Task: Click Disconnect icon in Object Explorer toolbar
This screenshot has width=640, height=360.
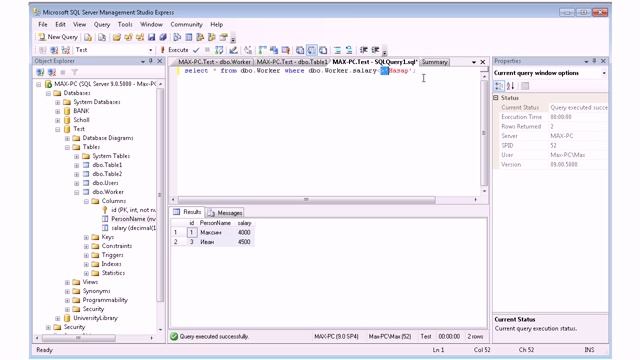Action: coord(51,72)
